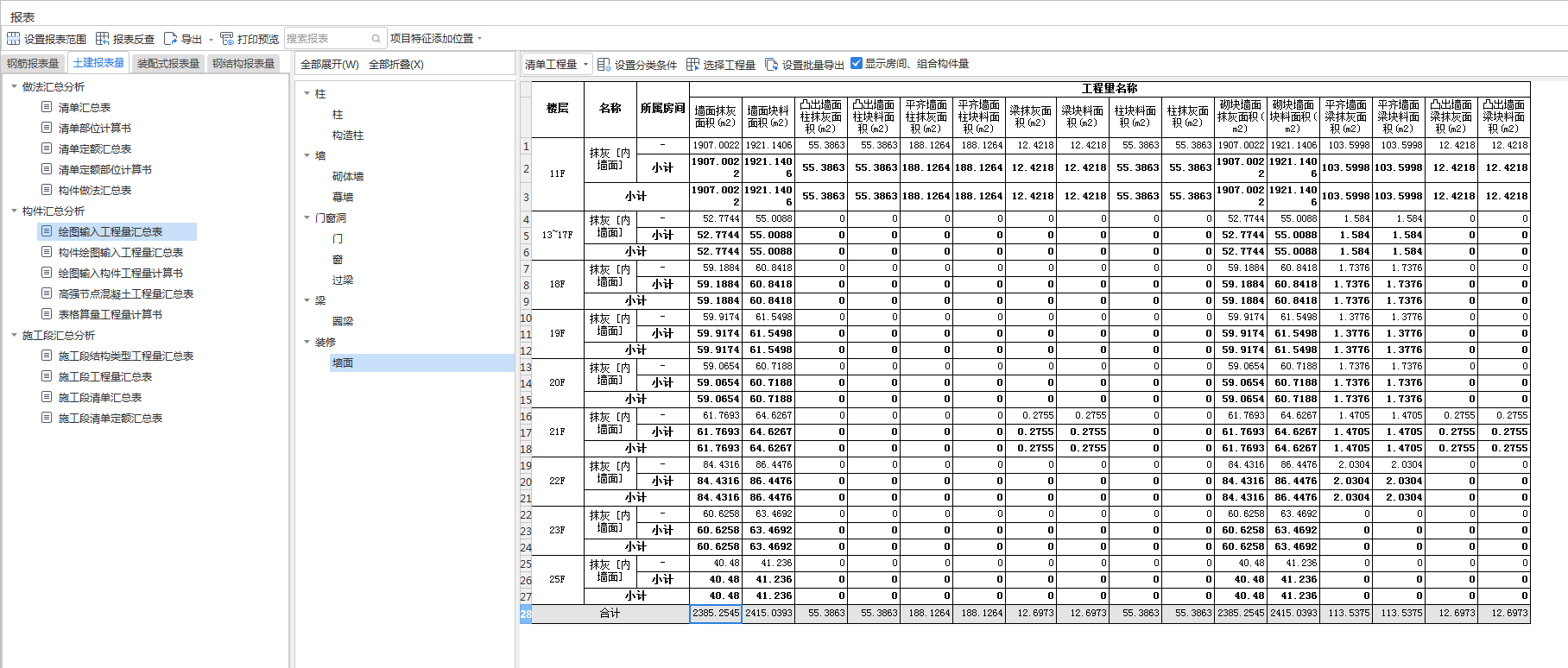Screen dimensions: 1568x668
Task: Switch to 钢筋报表量 tab
Action: [33, 64]
